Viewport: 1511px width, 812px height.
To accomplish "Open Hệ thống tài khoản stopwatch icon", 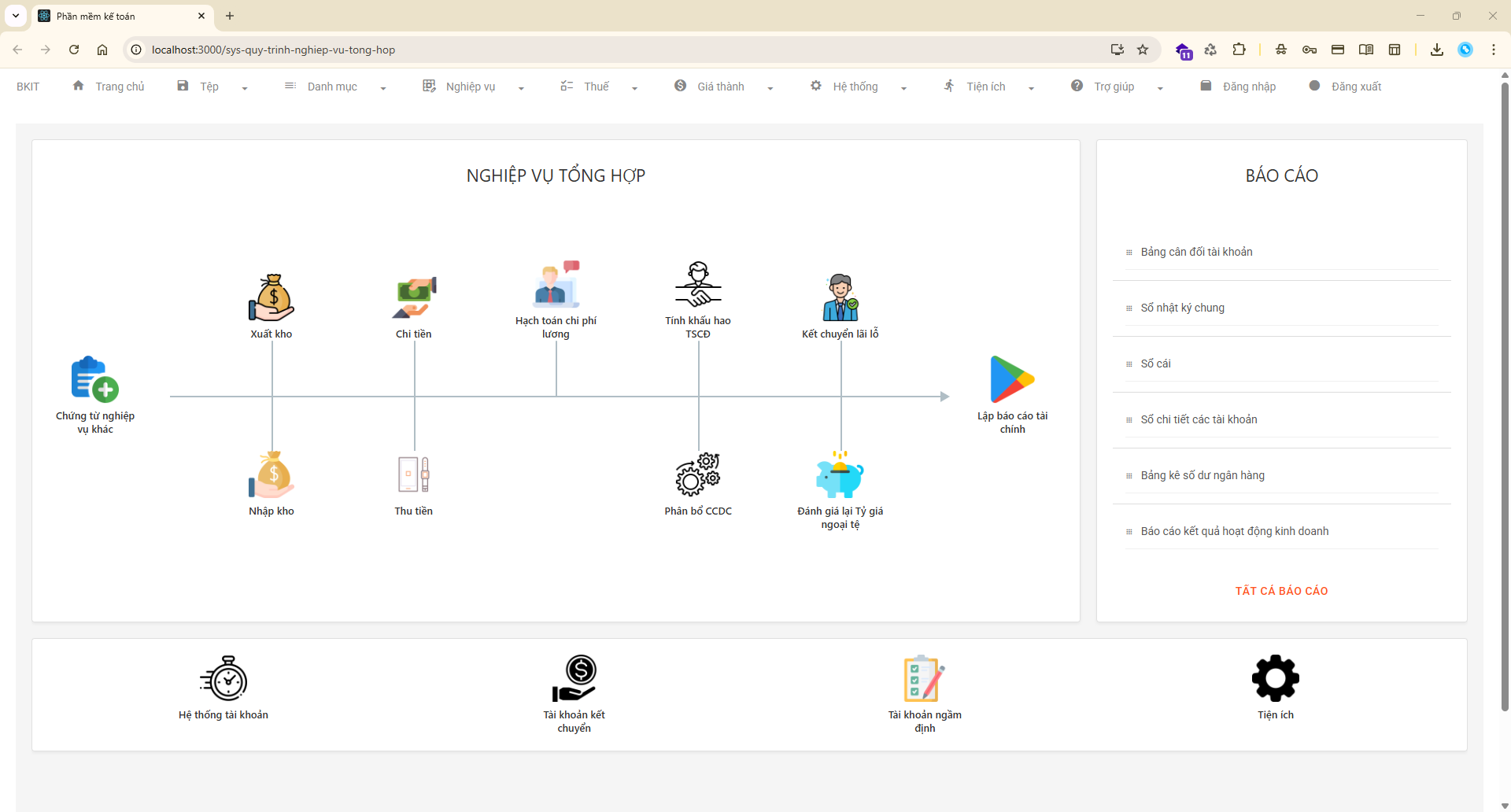I will [224, 678].
